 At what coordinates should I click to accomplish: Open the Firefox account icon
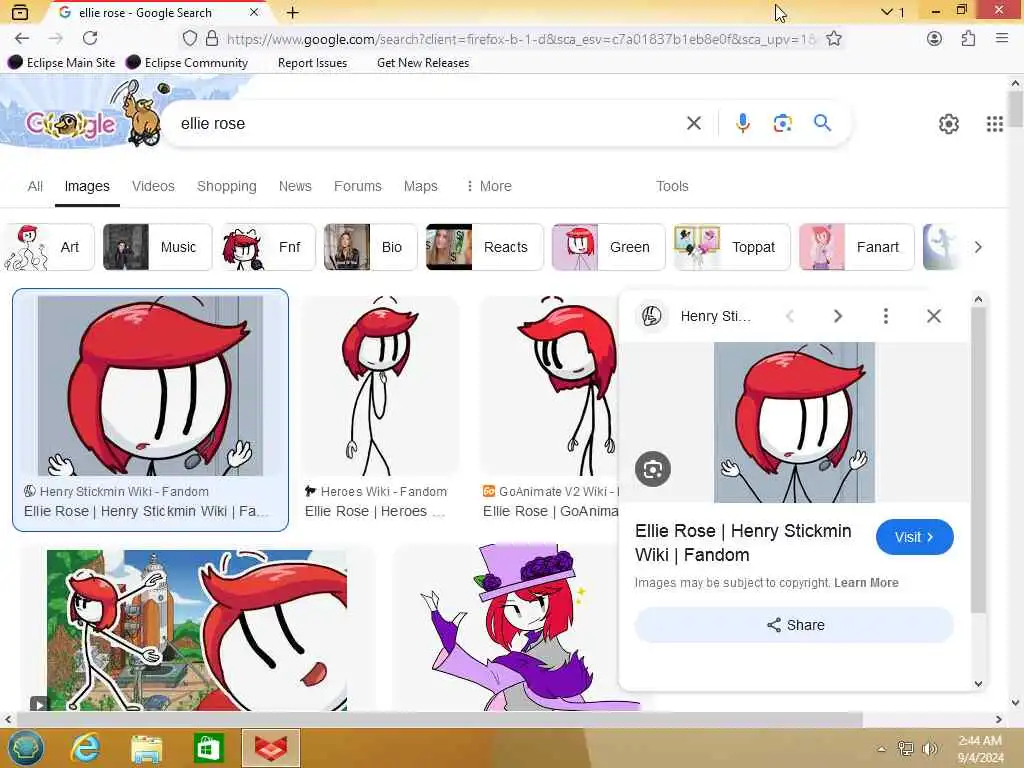(934, 39)
